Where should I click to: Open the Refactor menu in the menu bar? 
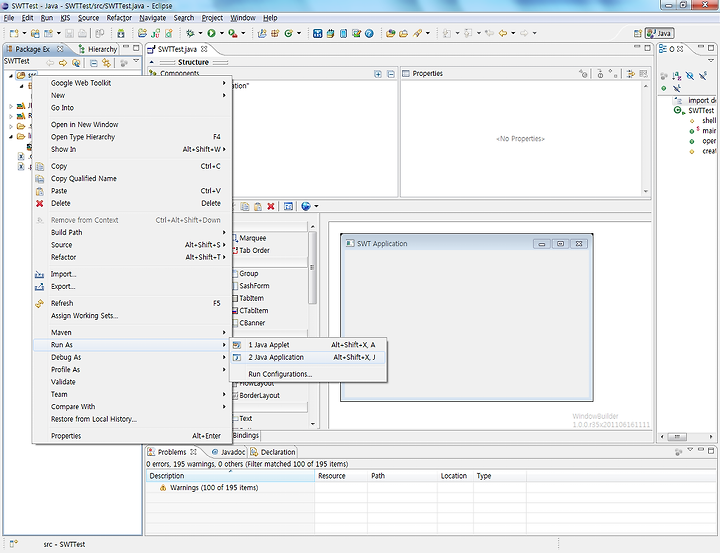click(119, 18)
